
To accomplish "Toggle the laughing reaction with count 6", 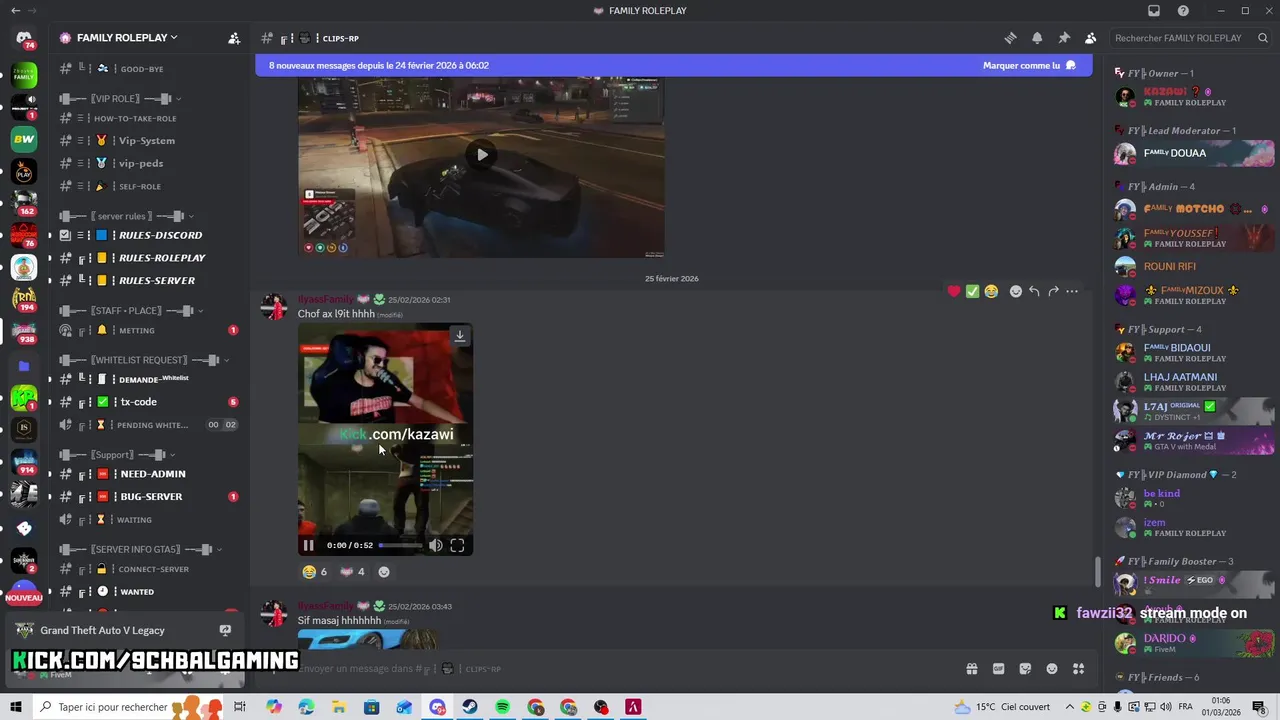I will tap(315, 572).
